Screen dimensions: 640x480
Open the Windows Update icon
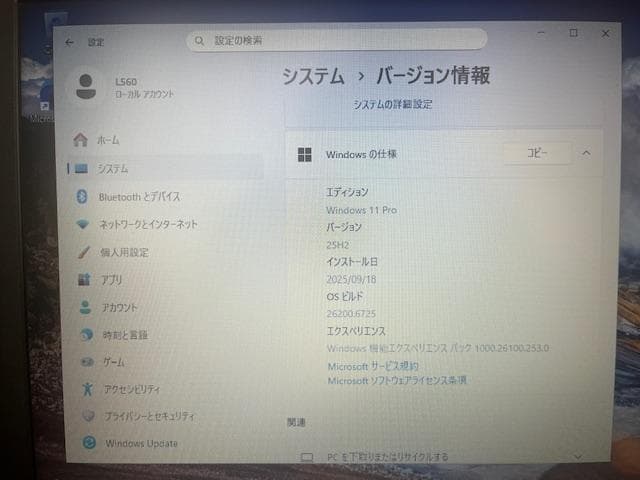pos(89,442)
